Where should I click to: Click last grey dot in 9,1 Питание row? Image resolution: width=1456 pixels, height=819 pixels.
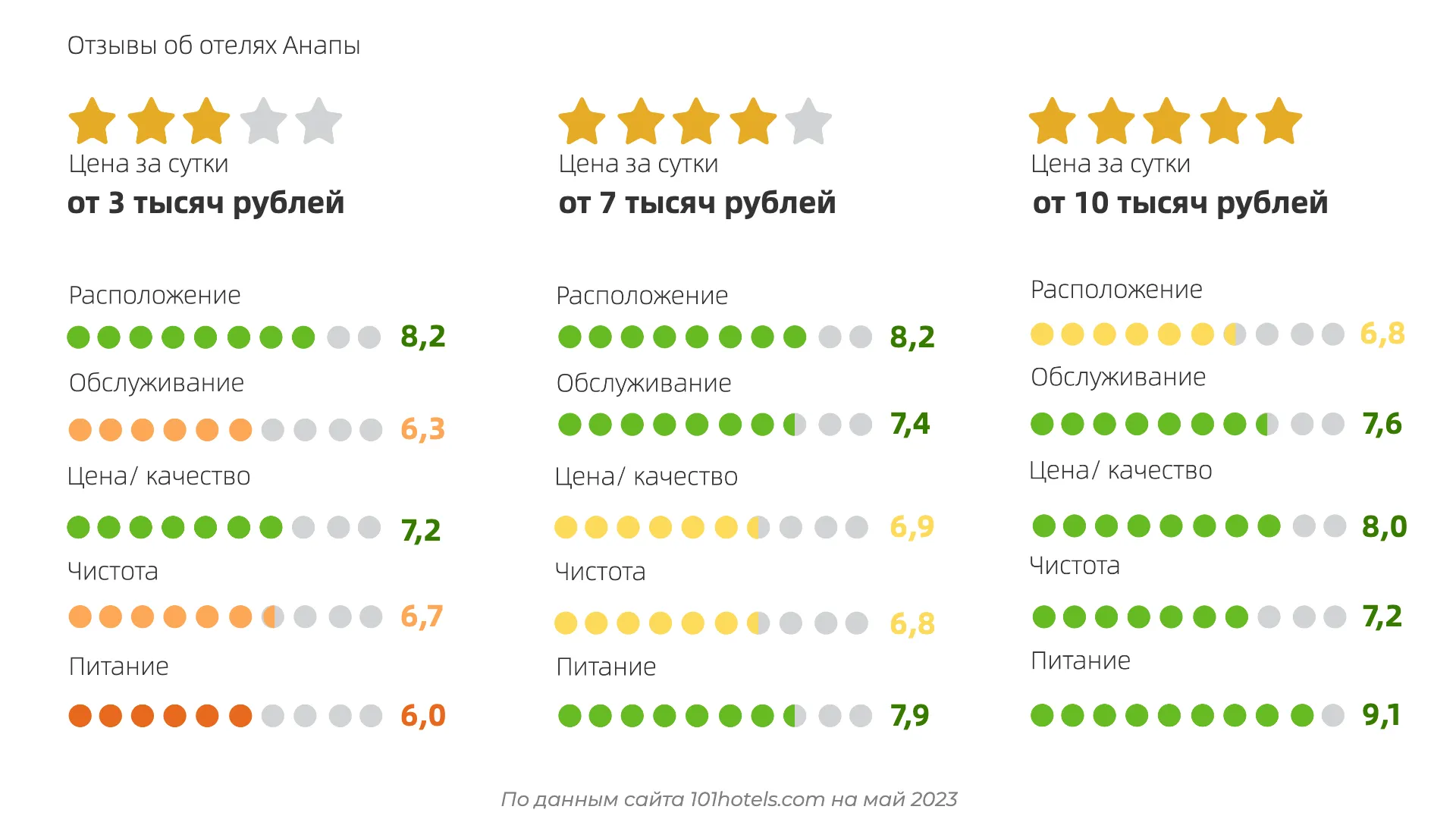coord(1333,715)
